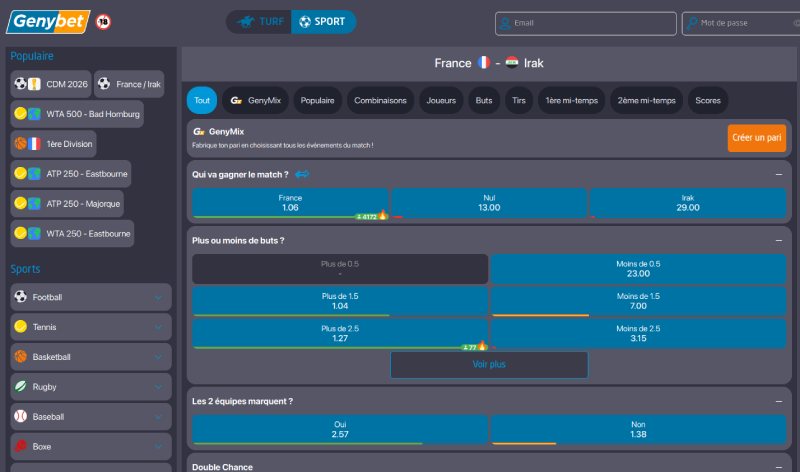The width and height of the screenshot is (800, 472).
Task: Click the Rugby ball icon
Action: 20,386
